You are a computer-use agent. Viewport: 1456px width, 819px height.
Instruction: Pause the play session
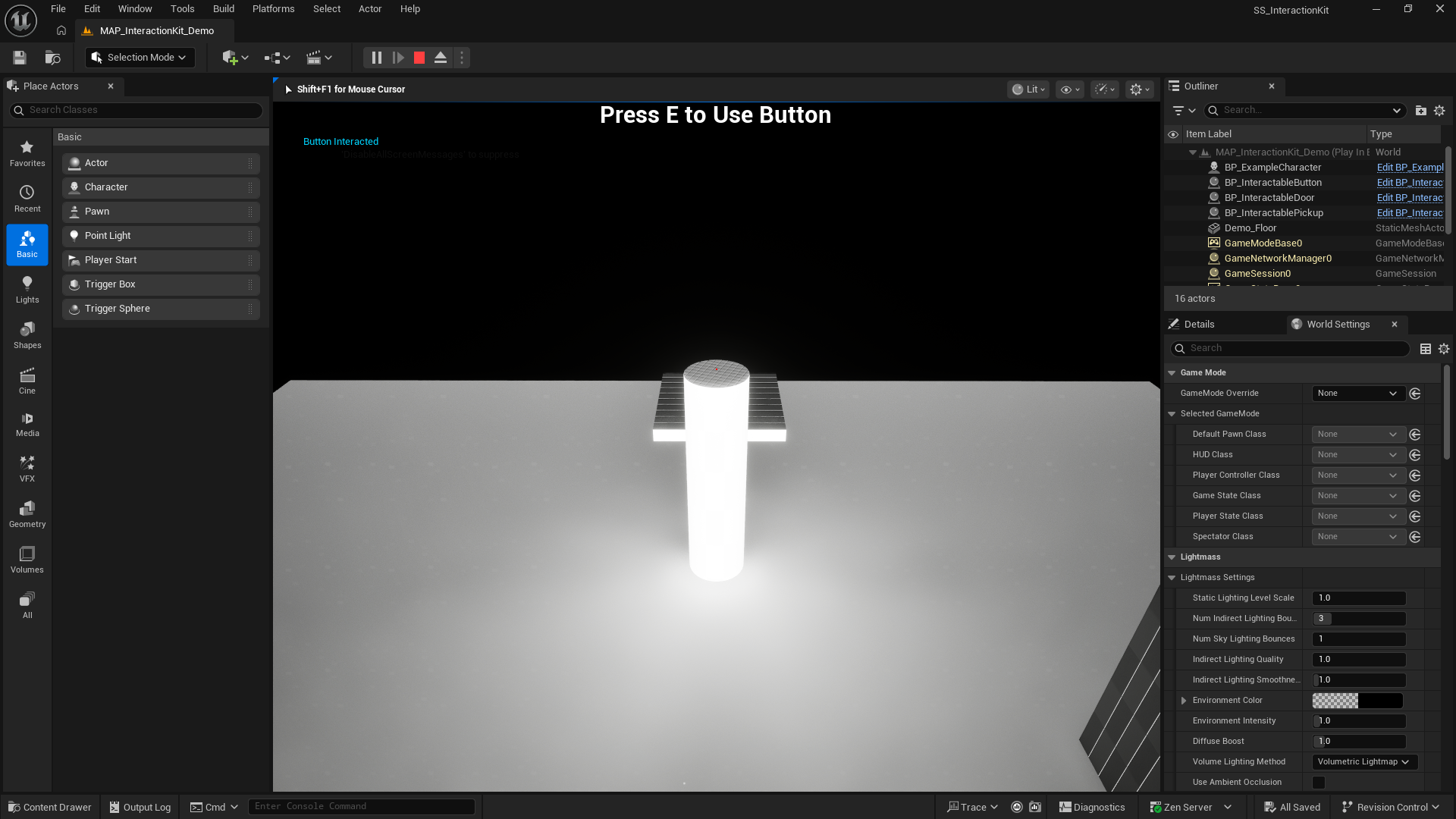pyautogui.click(x=377, y=58)
